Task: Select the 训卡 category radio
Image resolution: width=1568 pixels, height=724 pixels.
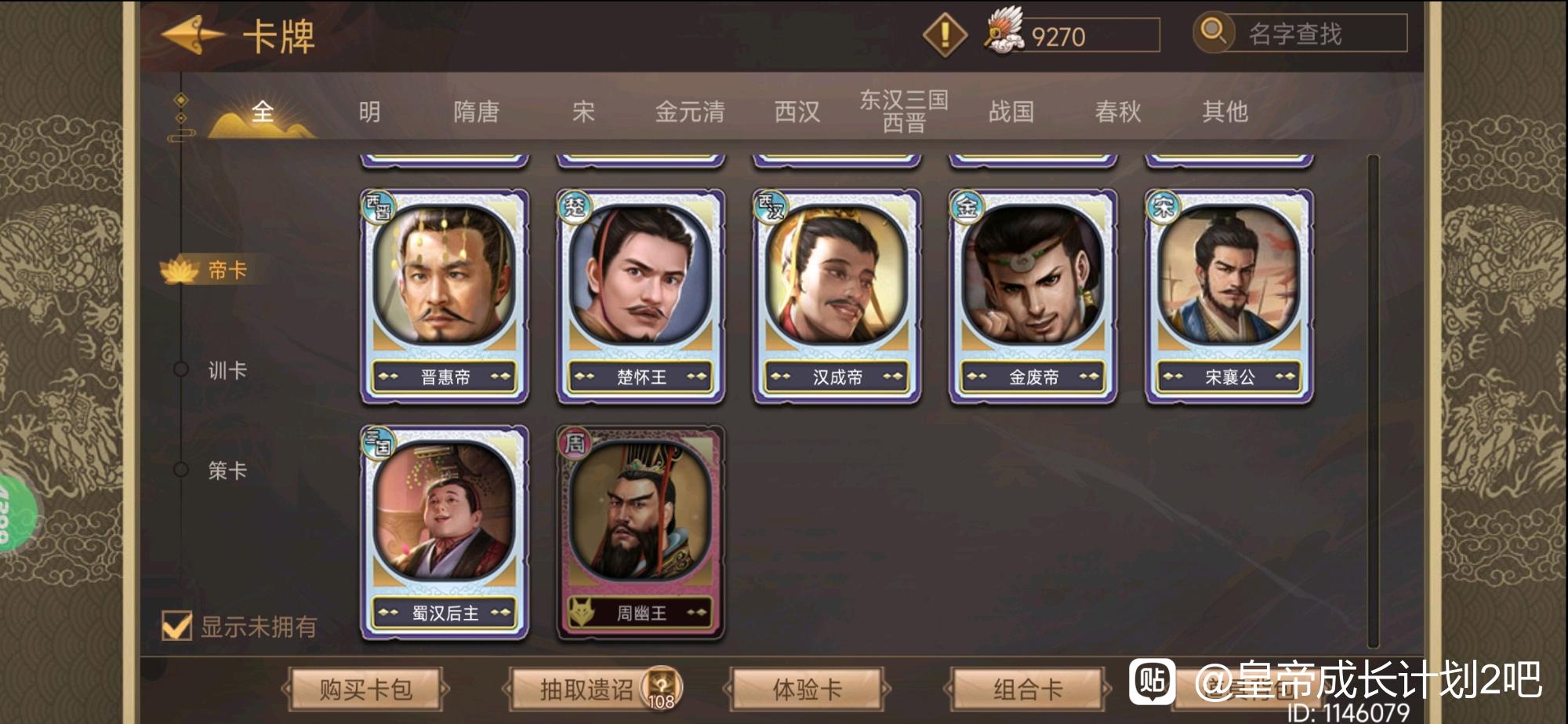Action: point(181,369)
